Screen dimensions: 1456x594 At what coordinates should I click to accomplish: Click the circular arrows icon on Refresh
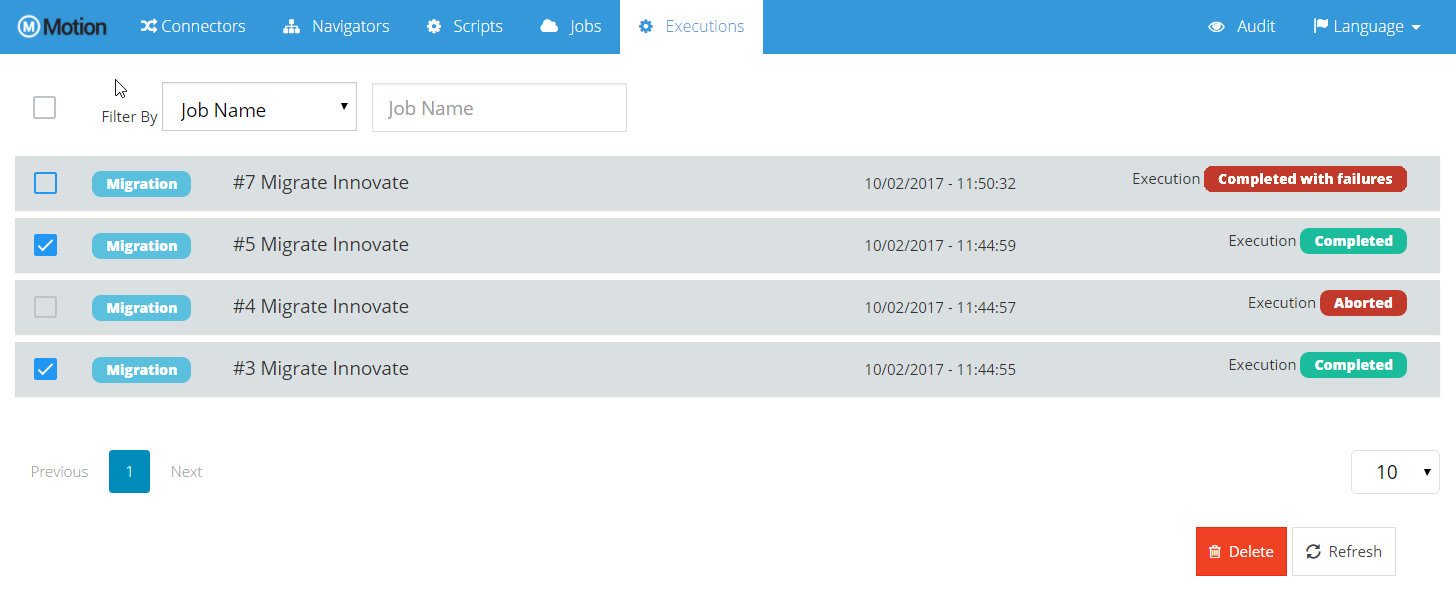click(1314, 552)
